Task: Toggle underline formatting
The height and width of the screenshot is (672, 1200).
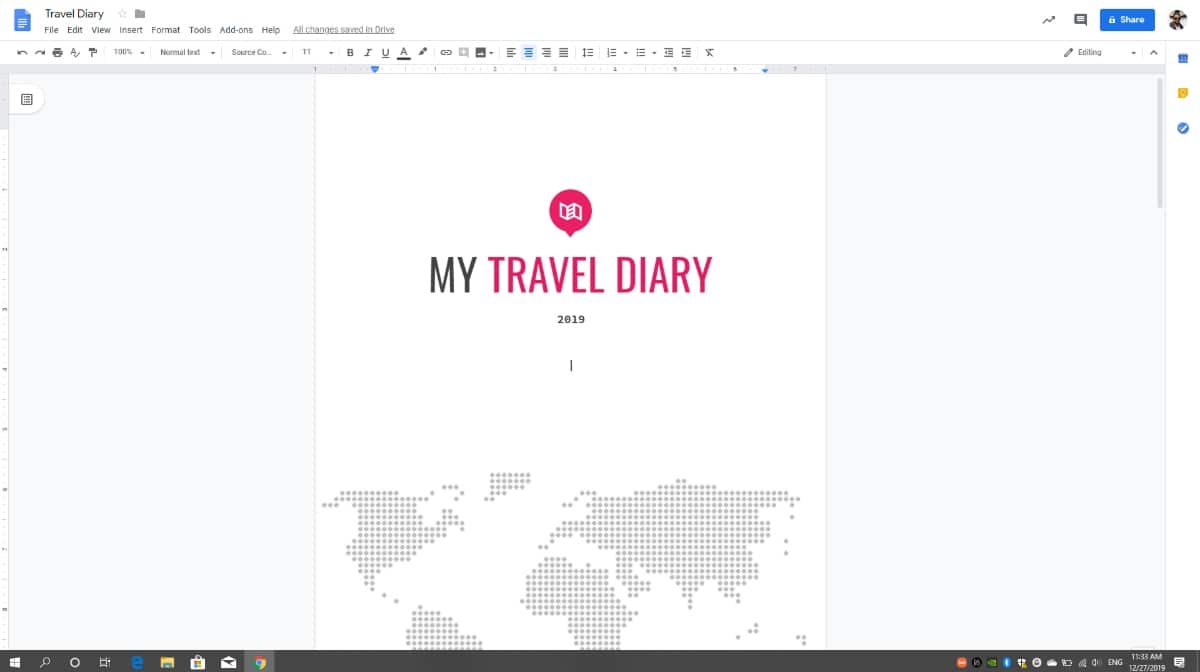Action: point(385,52)
